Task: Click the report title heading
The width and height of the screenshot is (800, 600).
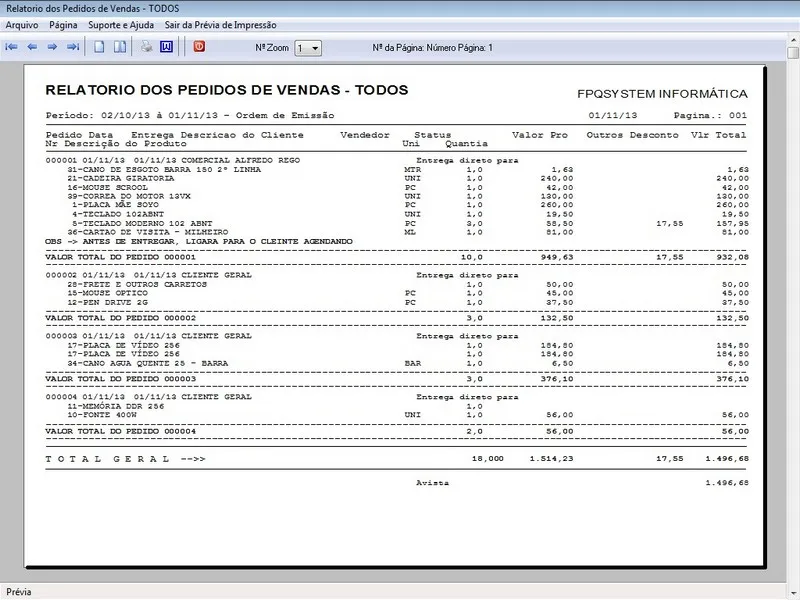Action: pos(227,90)
